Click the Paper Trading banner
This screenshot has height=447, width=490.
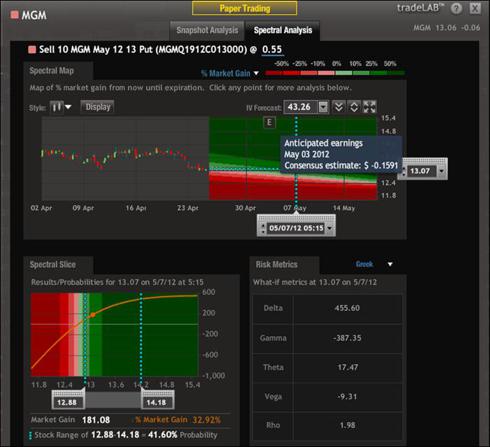tap(245, 8)
